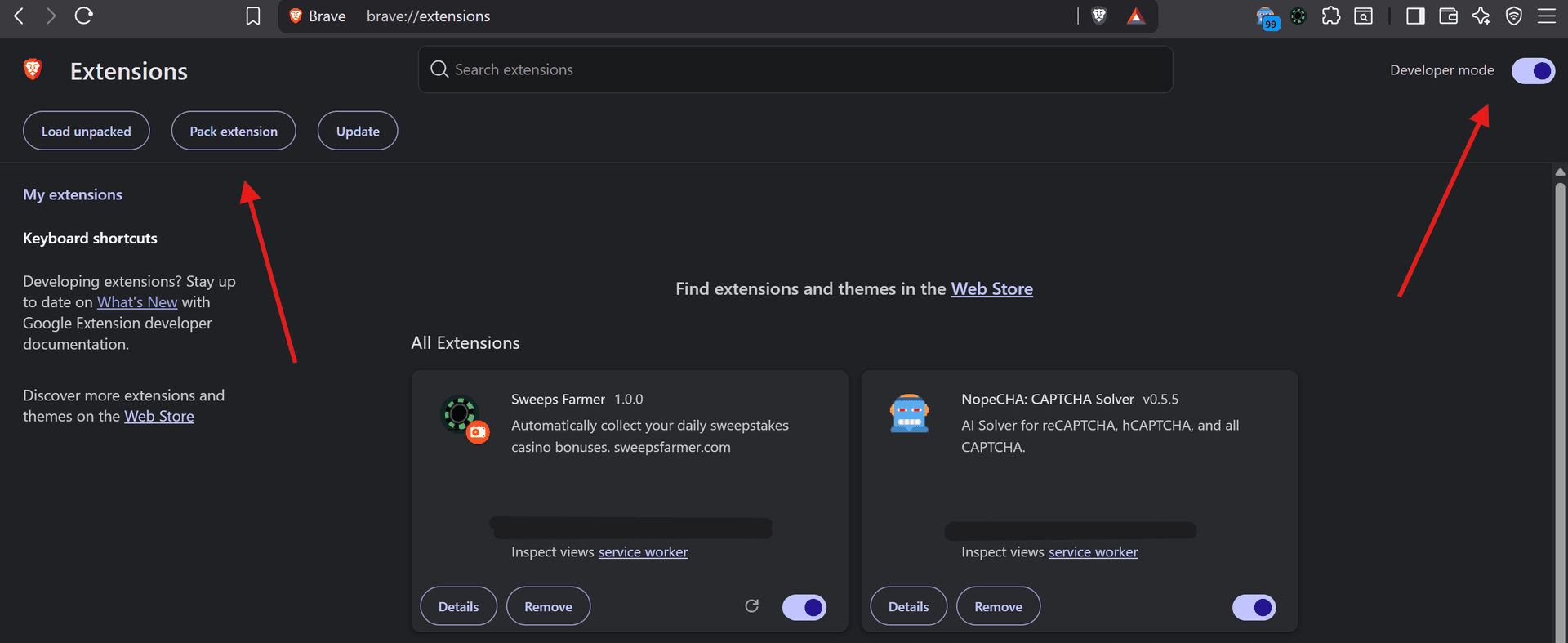
Task: Click the browser forward arrow
Action: (51, 16)
